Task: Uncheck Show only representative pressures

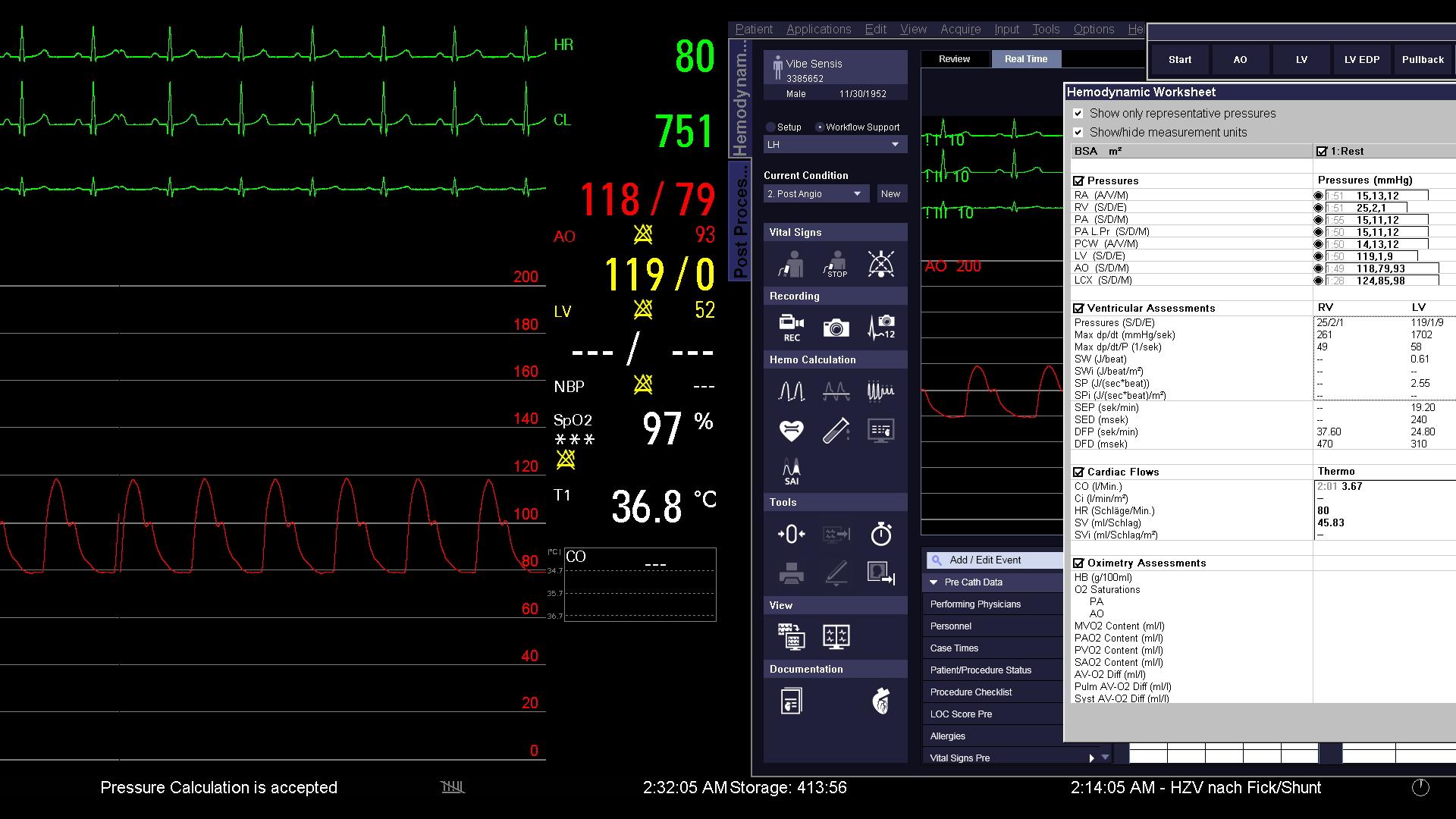Action: pyautogui.click(x=1079, y=114)
